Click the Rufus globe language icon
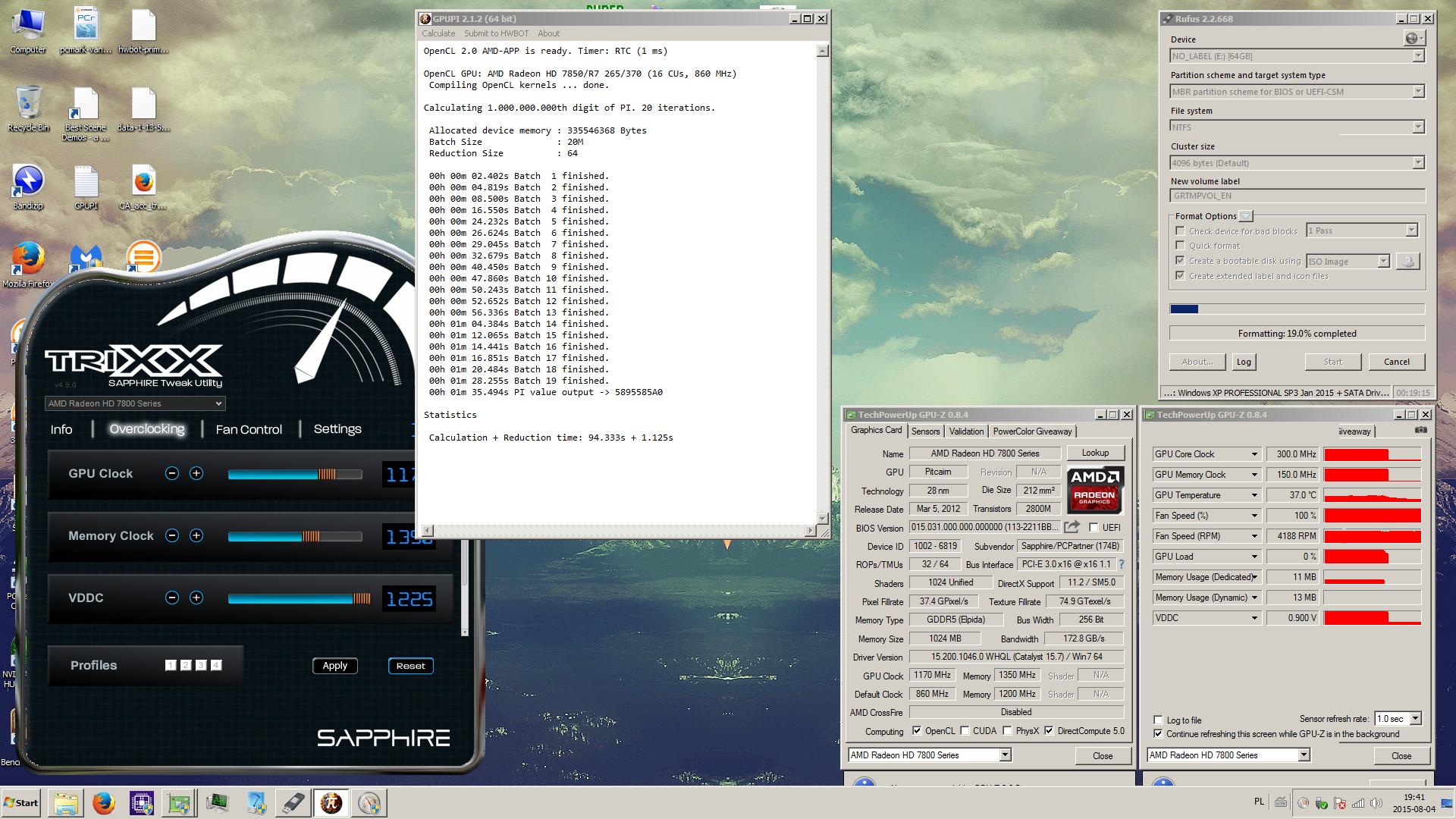Image resolution: width=1456 pixels, height=819 pixels. point(1414,38)
